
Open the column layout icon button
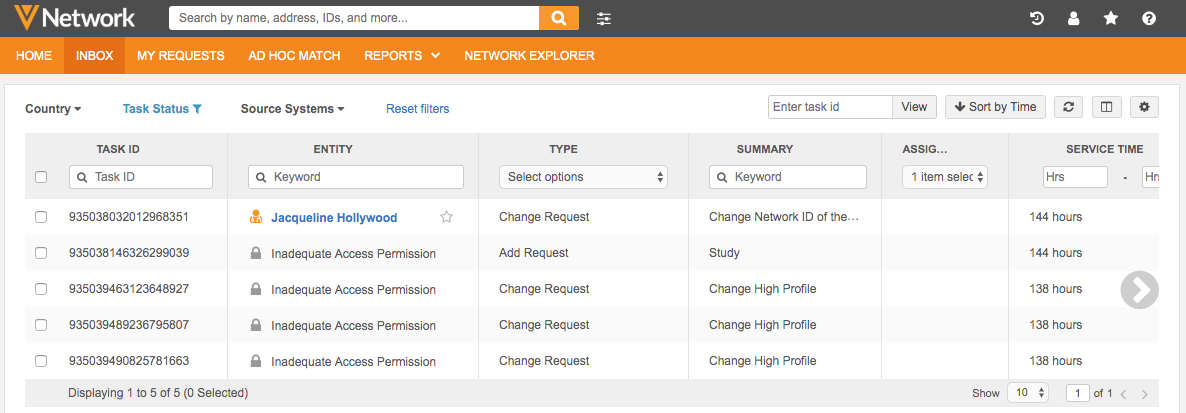point(1106,107)
